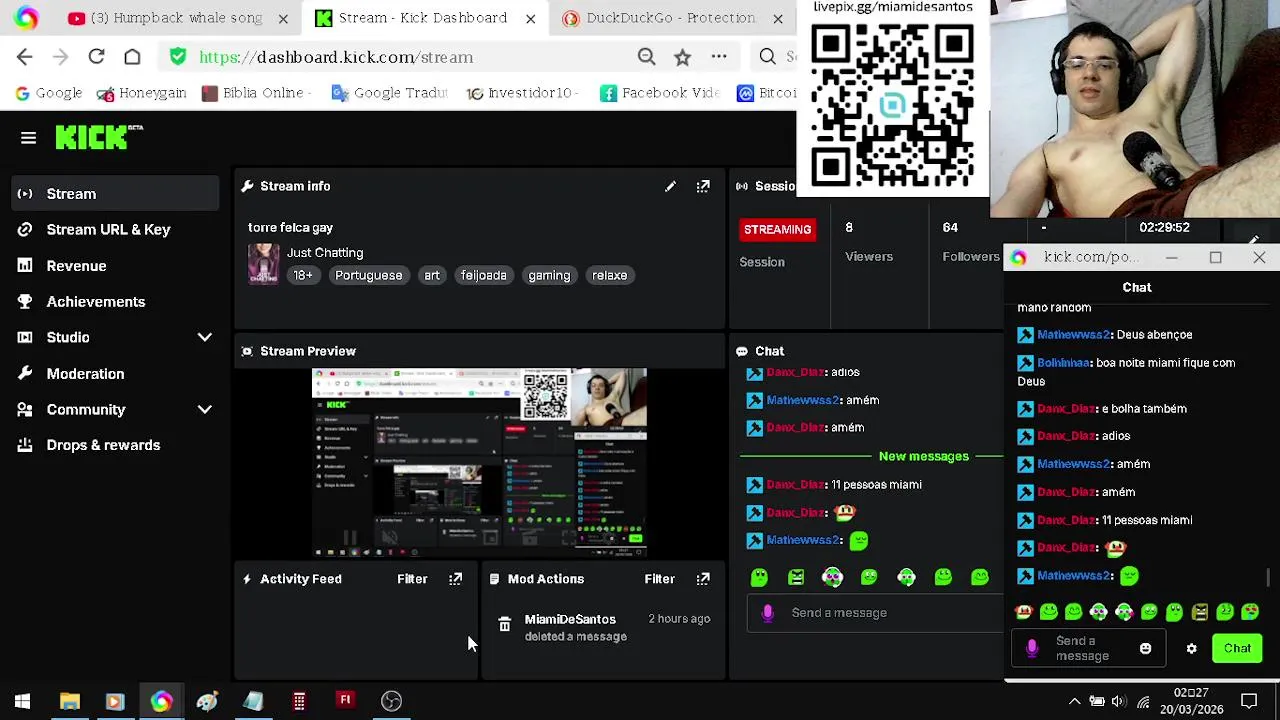Open the Stream sidebar item
Viewport: 1280px width, 720px height.
tap(116, 194)
